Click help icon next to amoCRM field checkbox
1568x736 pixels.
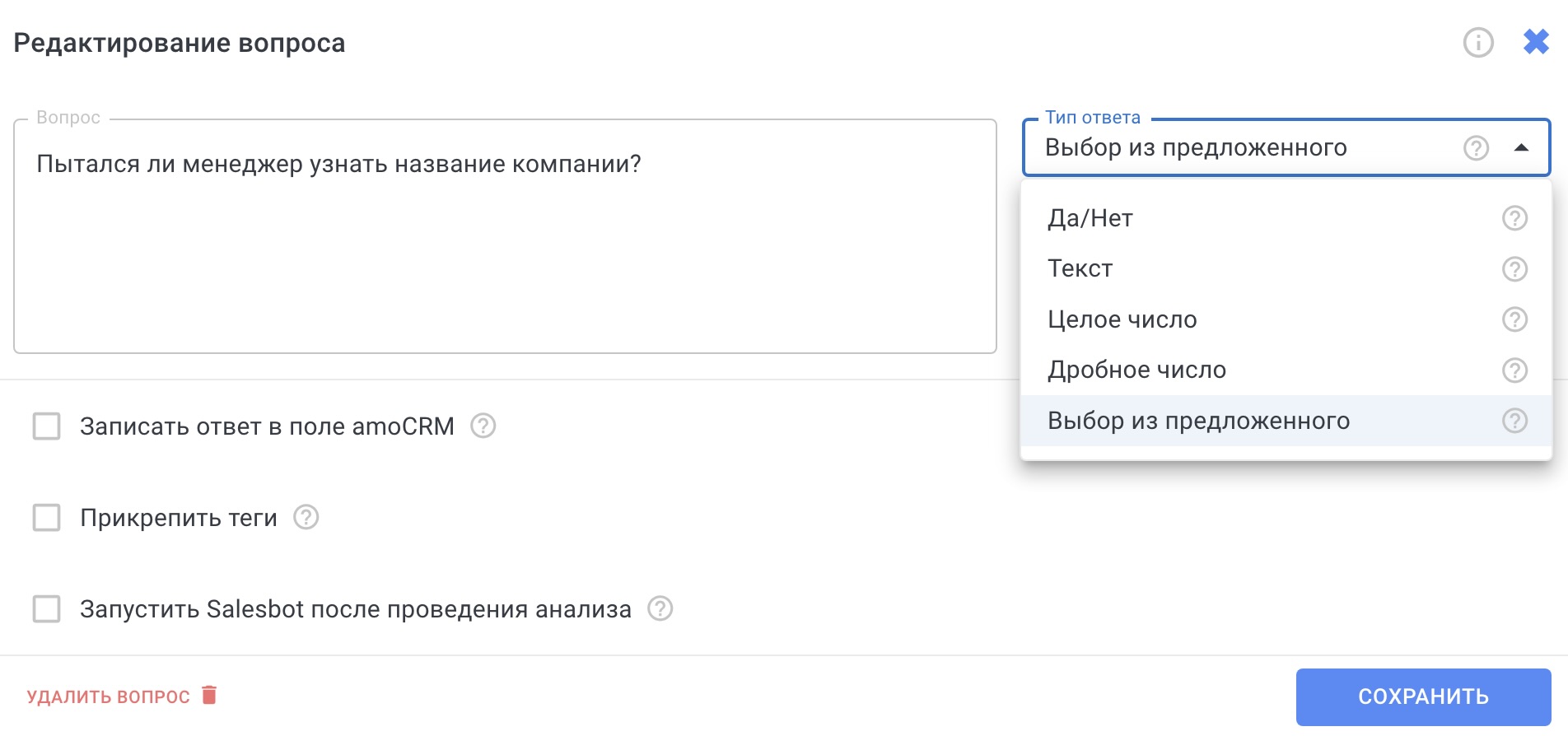pos(483,426)
